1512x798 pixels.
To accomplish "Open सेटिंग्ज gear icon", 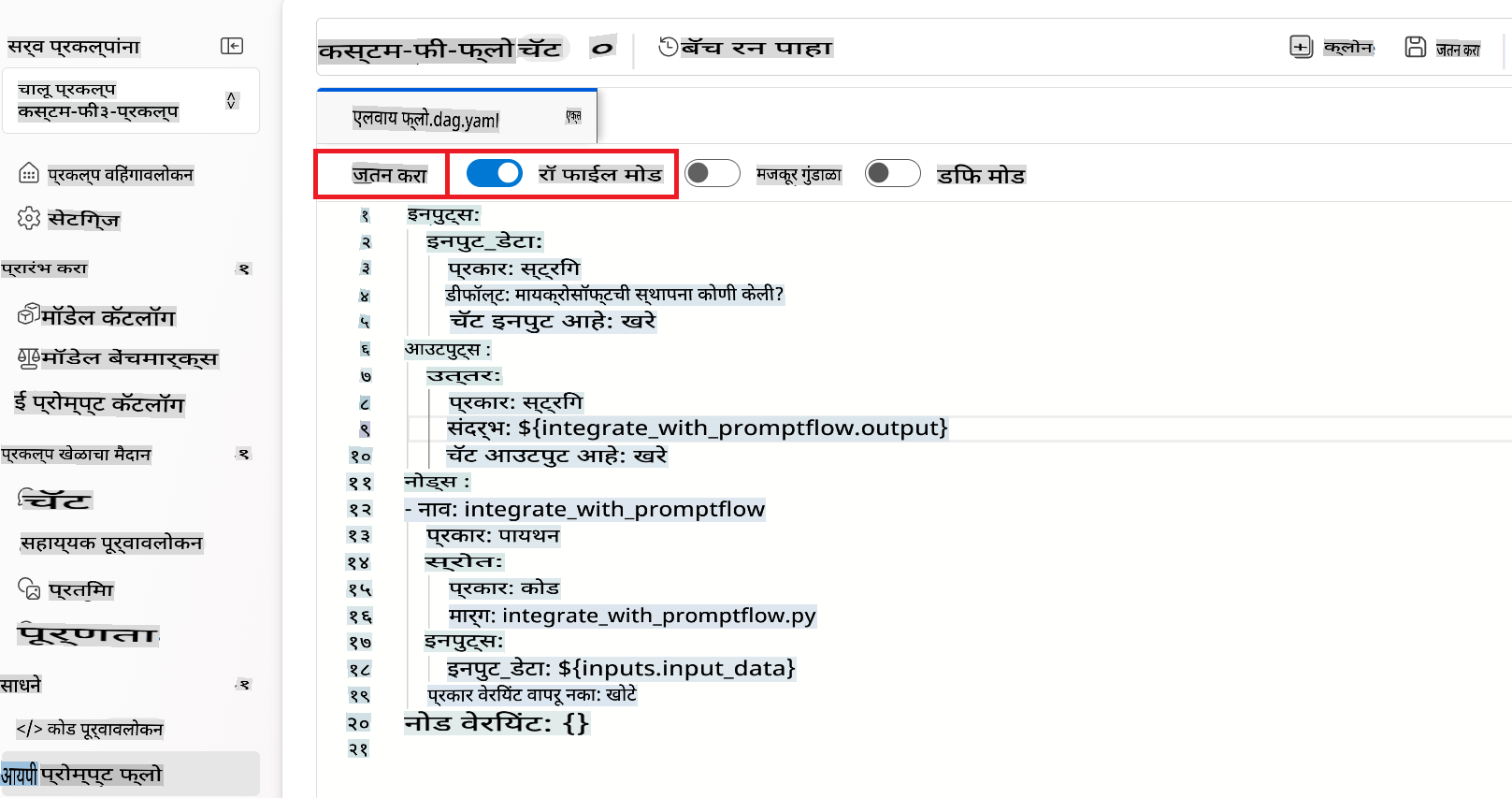I will 29,218.
